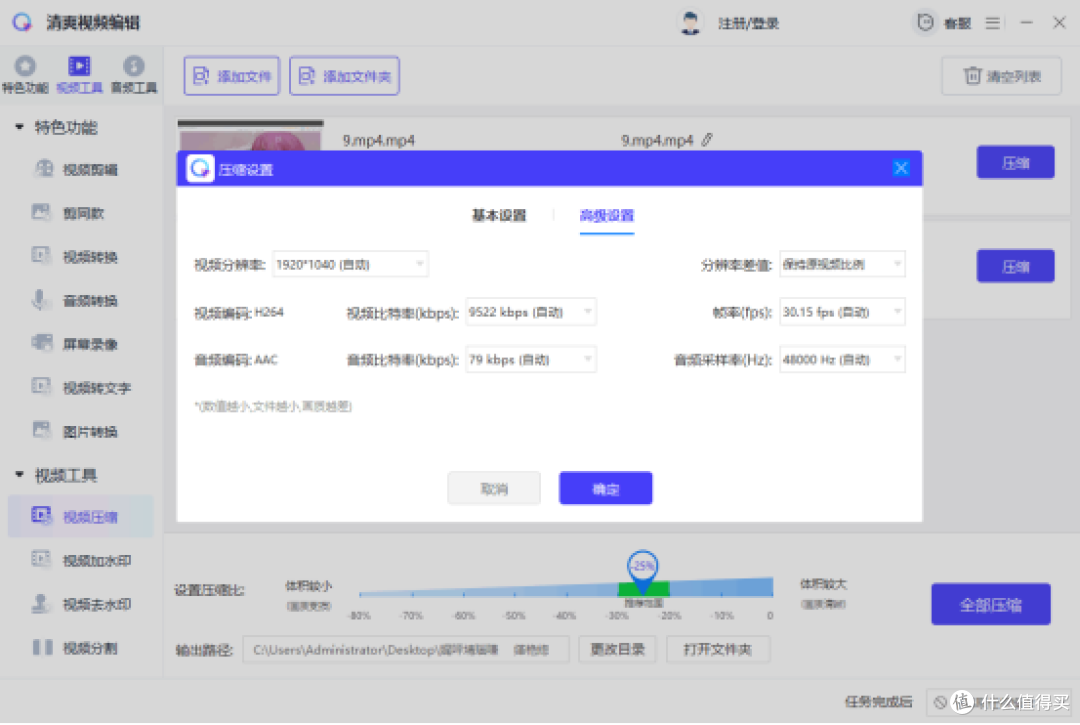Click 确定 in the compression dialog
The height and width of the screenshot is (725, 1080).
point(605,489)
